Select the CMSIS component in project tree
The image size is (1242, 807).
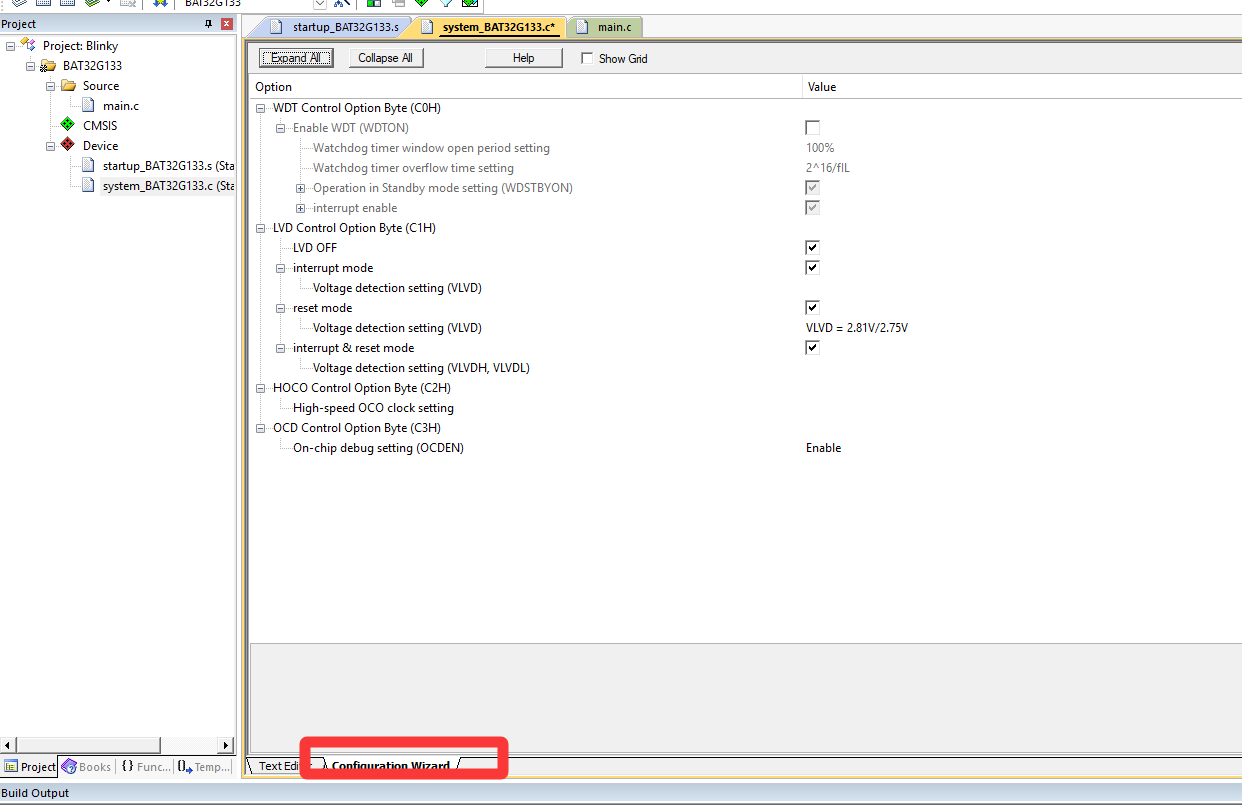100,126
